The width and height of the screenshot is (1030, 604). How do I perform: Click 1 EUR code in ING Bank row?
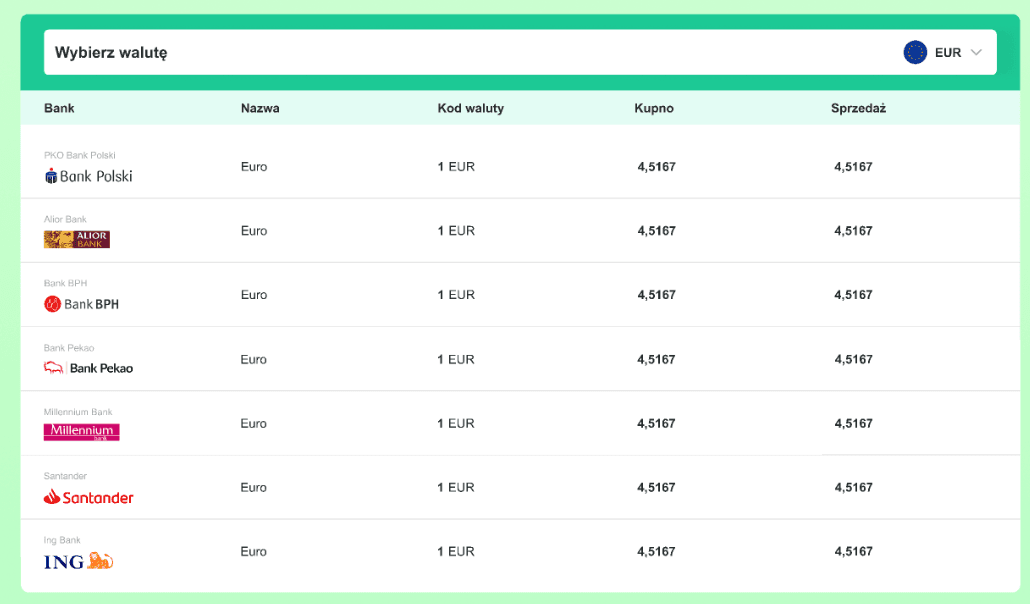[x=456, y=552]
